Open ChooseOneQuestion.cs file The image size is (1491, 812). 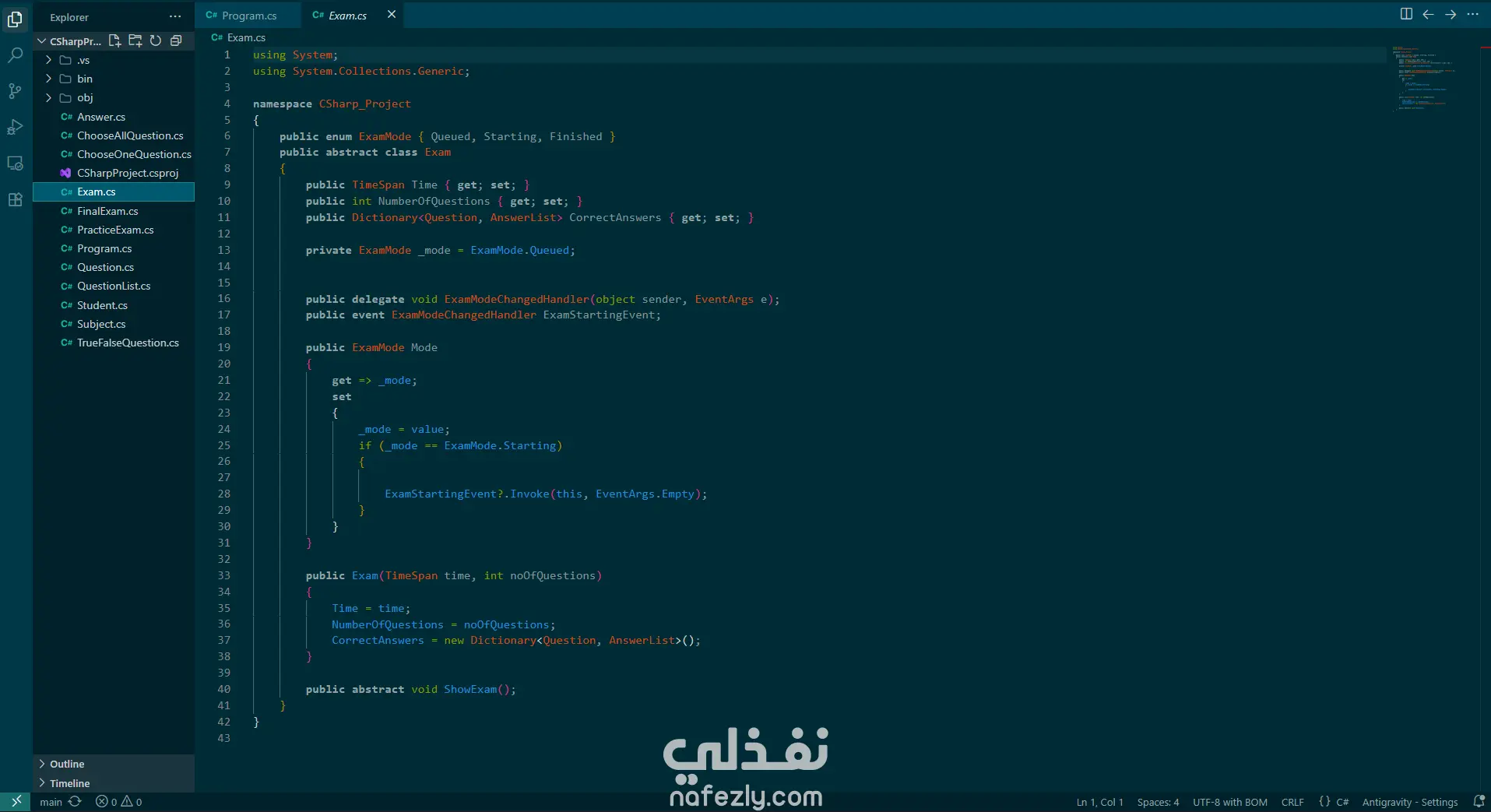point(114,154)
